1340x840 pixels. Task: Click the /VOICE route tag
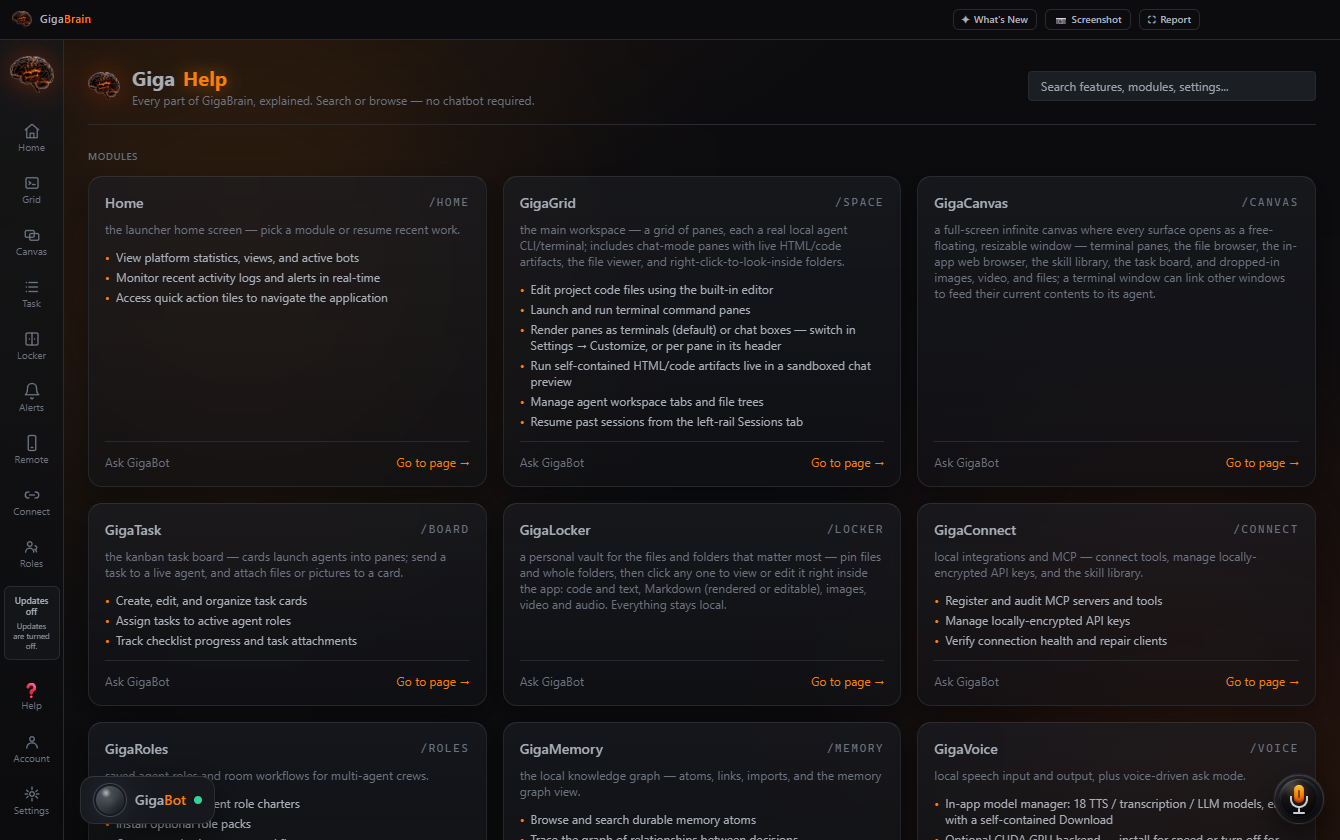[x=1274, y=748]
